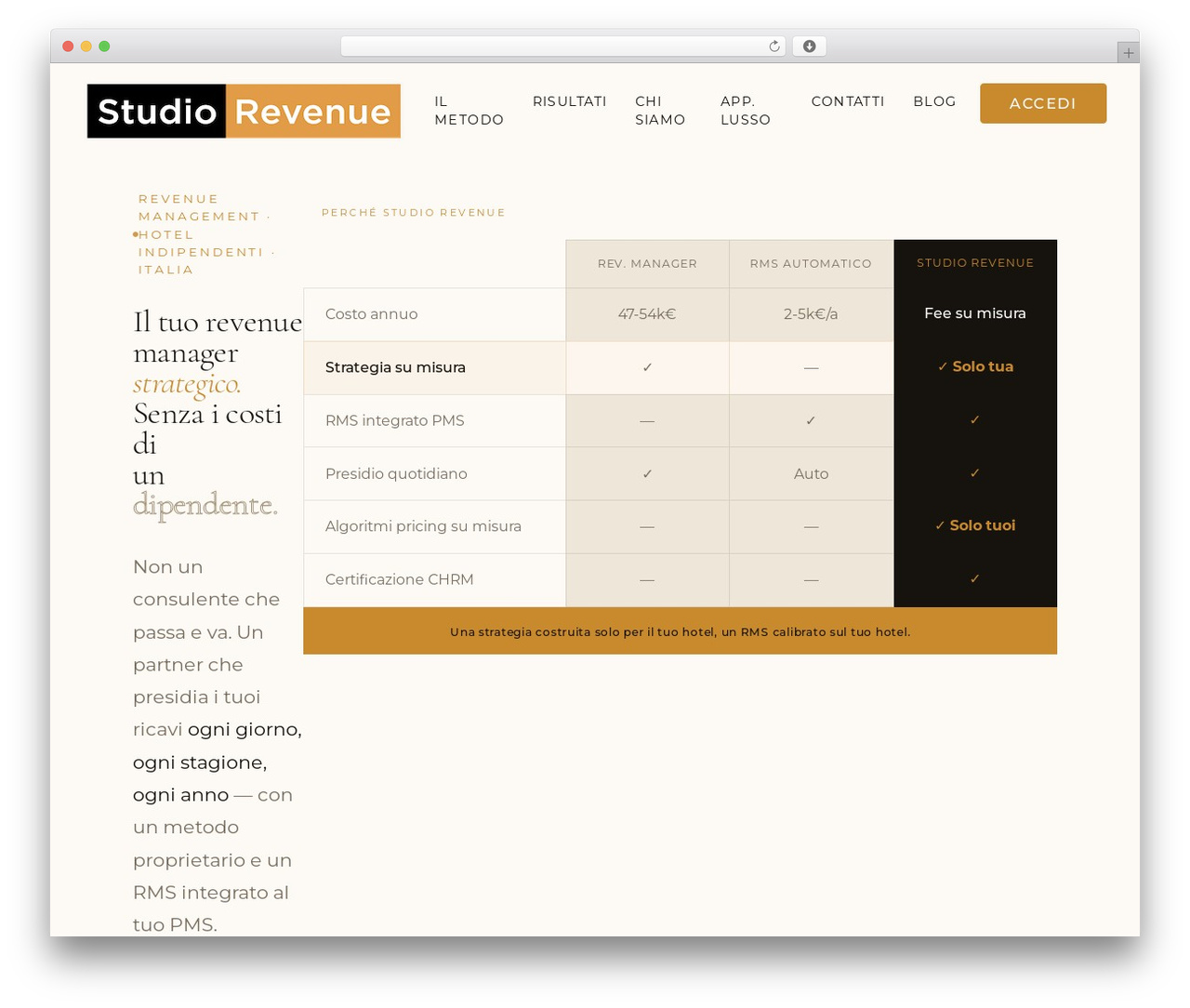Open the browser downloads icon

point(809,46)
